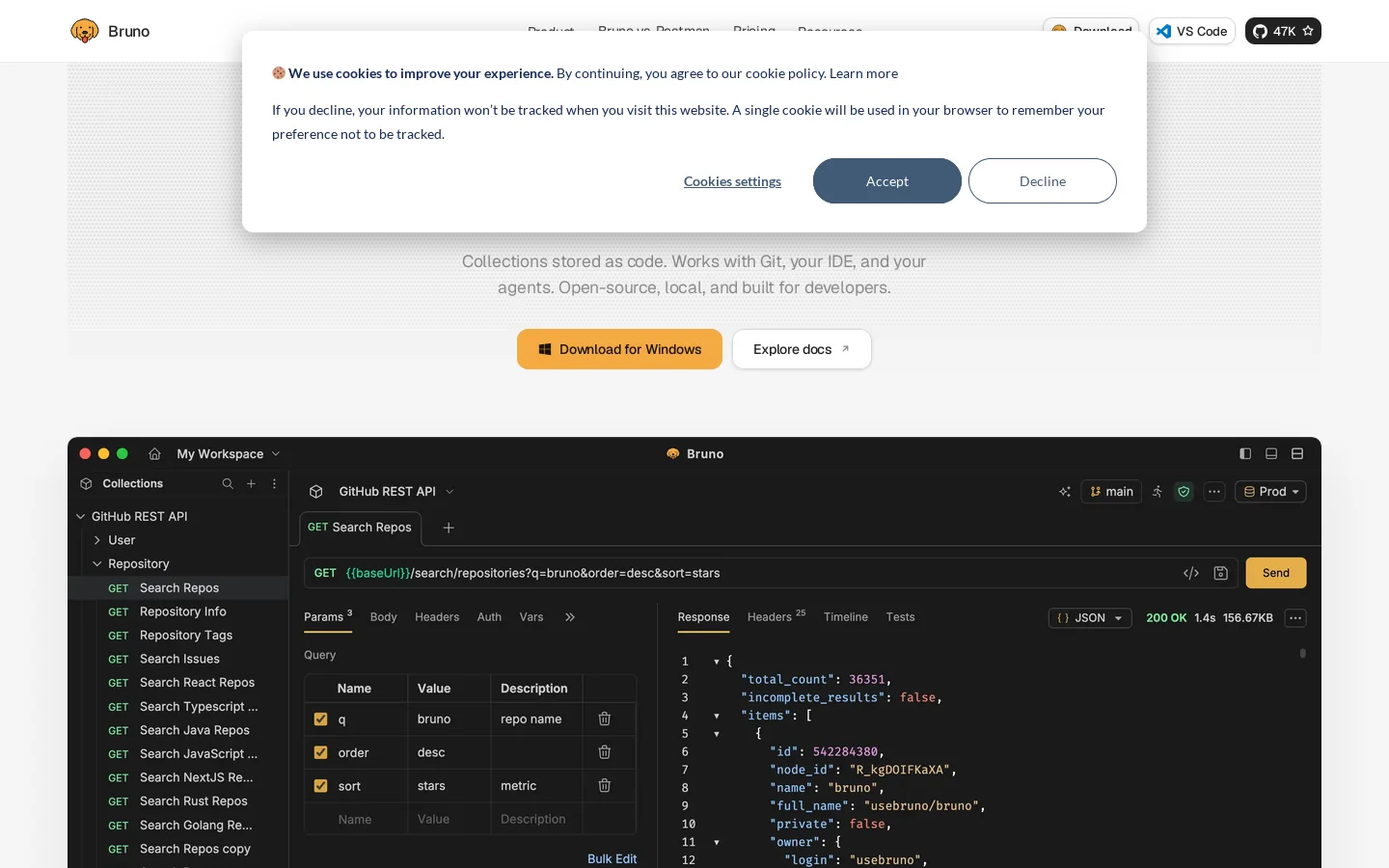Click the main git branch button
The height and width of the screenshot is (868, 1389).
(x=1111, y=492)
